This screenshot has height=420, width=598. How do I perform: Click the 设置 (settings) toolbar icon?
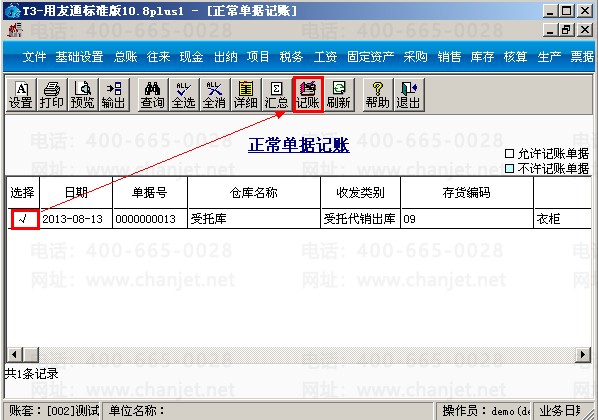point(21,95)
